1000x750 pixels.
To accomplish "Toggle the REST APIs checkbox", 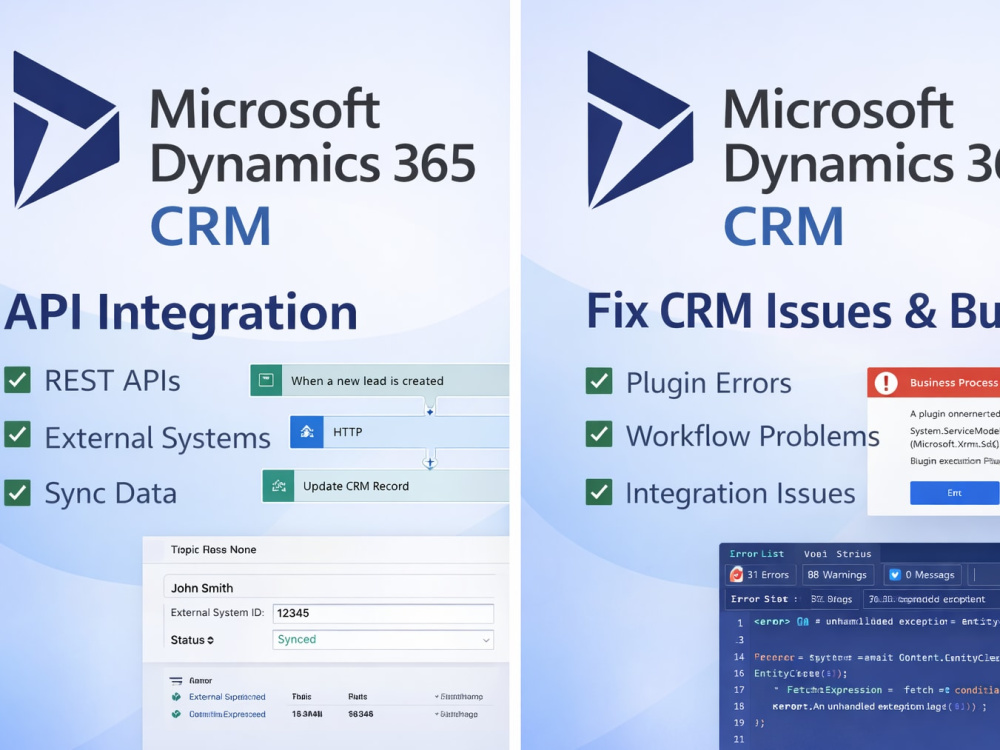I will (x=17, y=380).
